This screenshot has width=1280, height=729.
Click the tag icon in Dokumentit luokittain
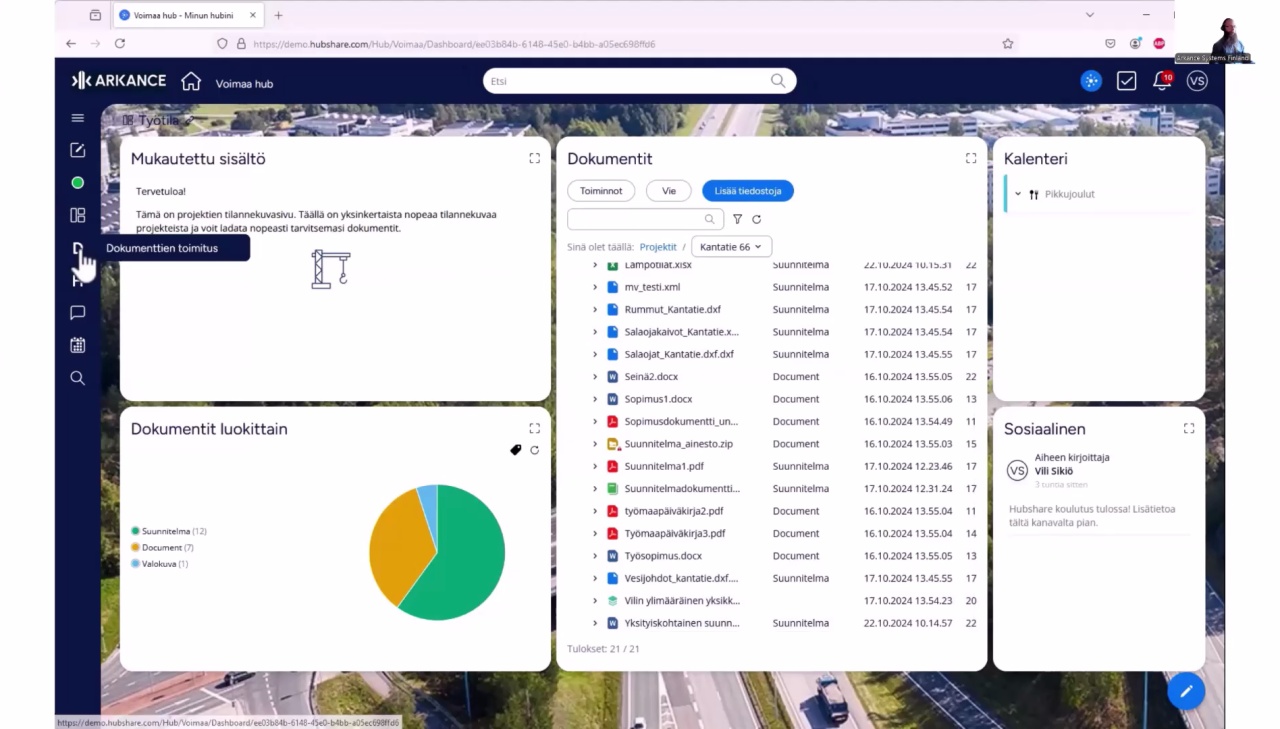[516, 450]
